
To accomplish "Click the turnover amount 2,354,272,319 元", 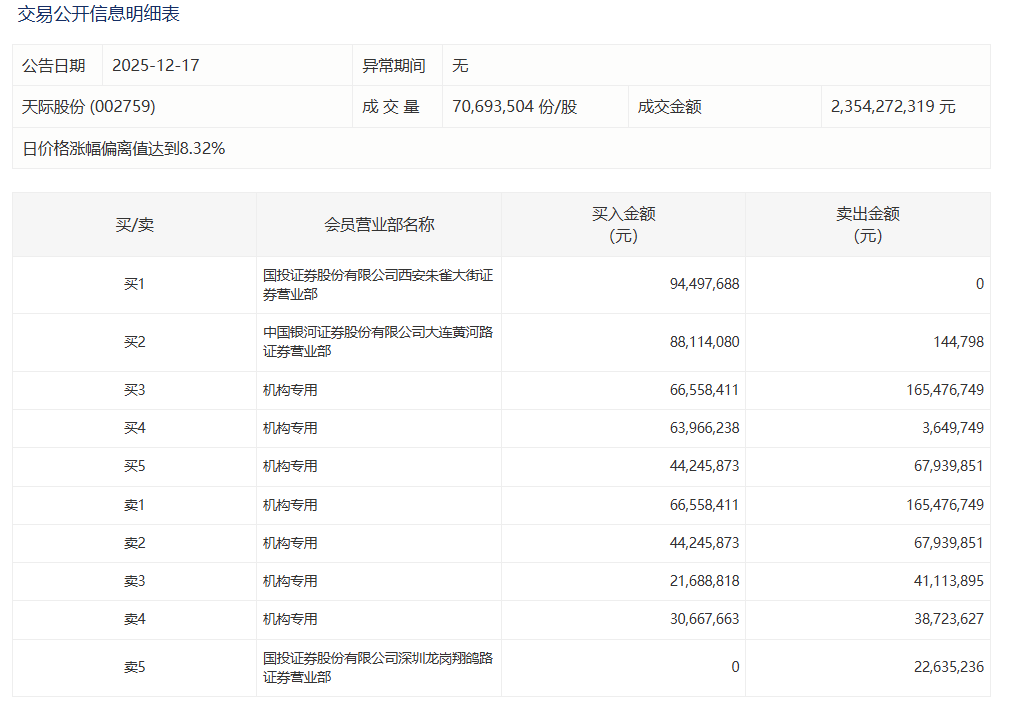I will [x=893, y=106].
